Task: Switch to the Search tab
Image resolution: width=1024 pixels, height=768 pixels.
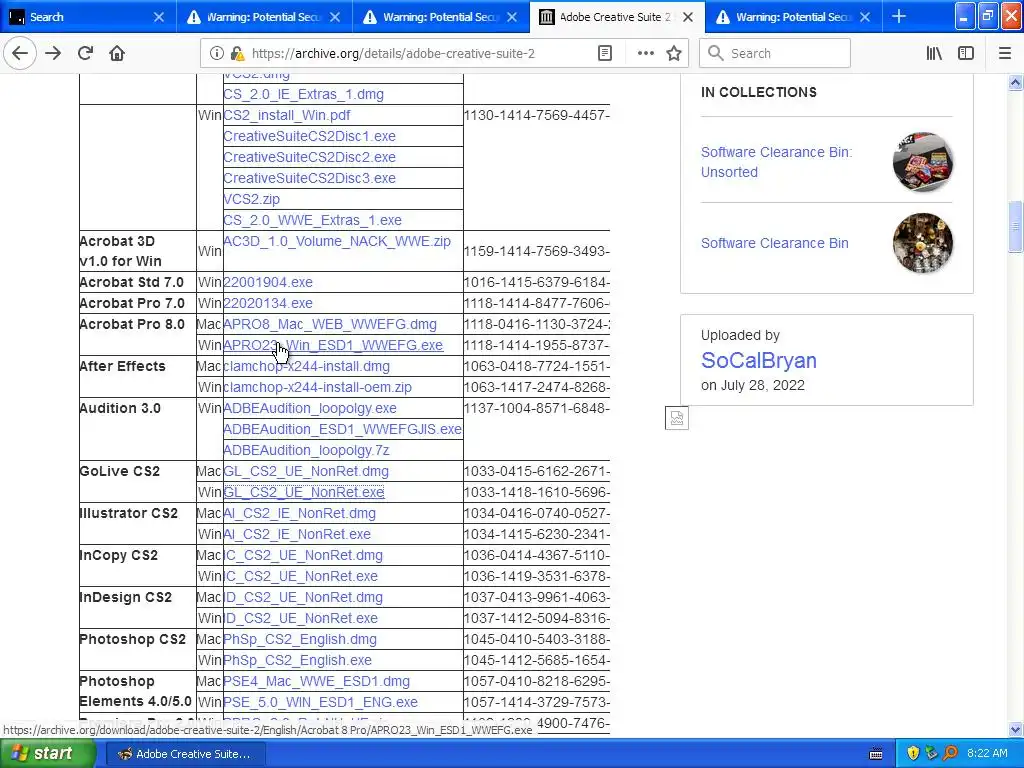Action: point(88,16)
